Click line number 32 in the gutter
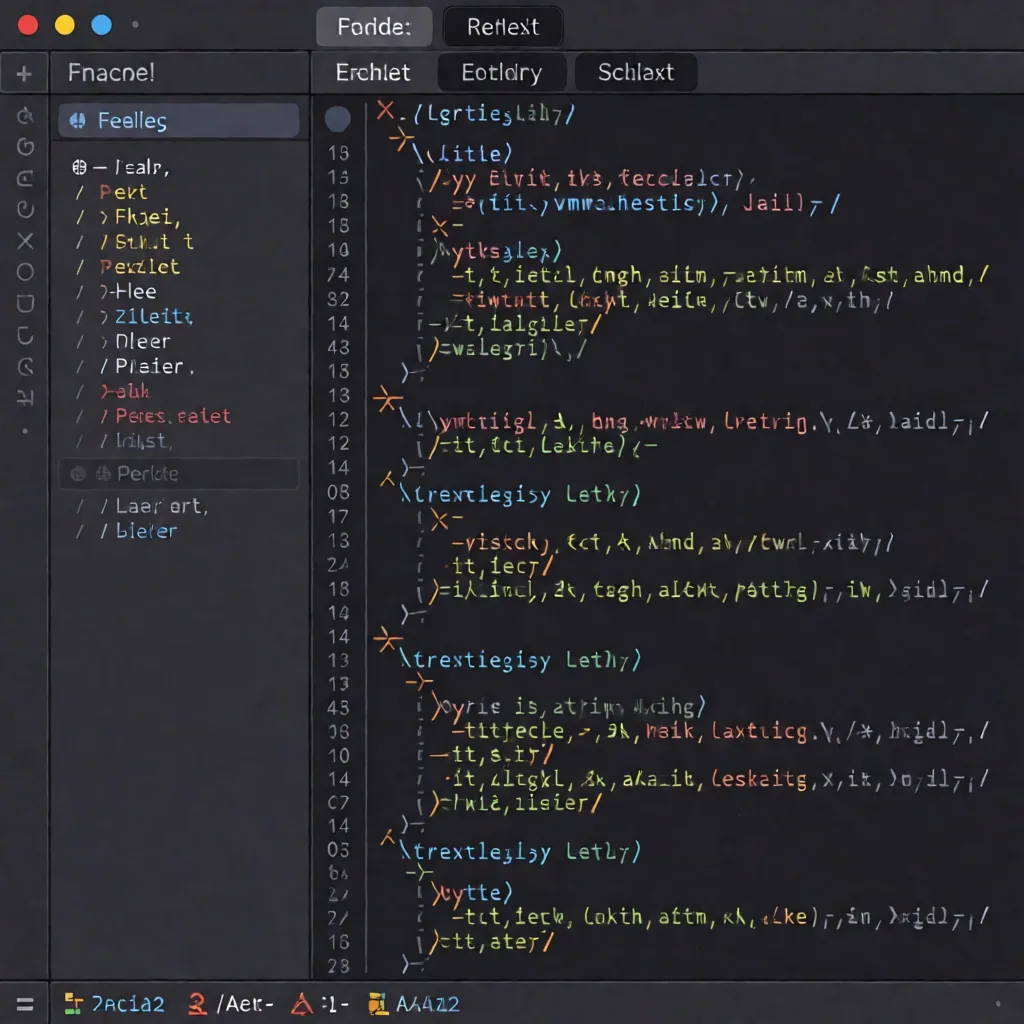Viewport: 1024px width, 1024px height. pyautogui.click(x=338, y=299)
